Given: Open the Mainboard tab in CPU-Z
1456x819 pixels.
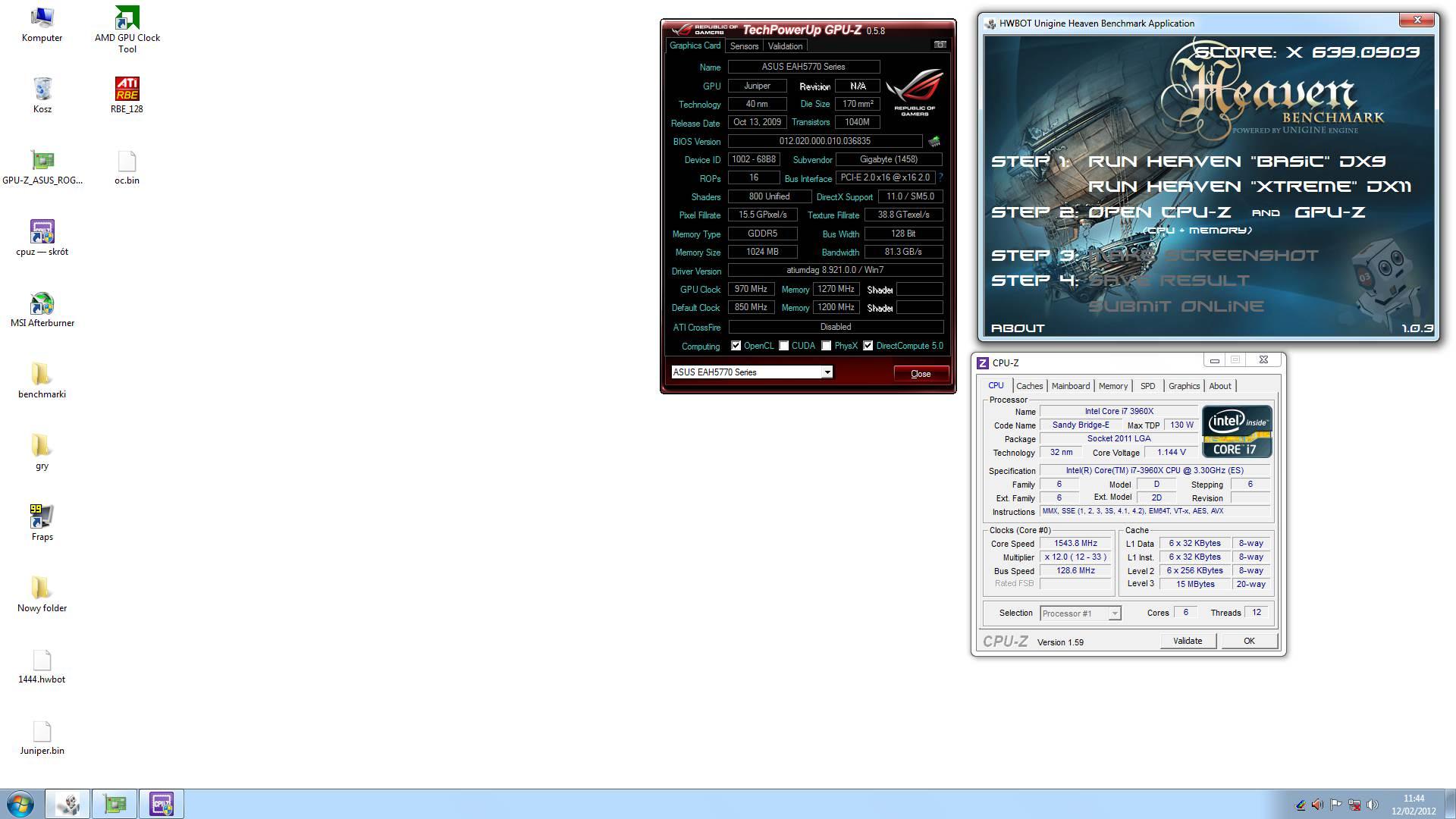Looking at the screenshot, I should [1070, 386].
